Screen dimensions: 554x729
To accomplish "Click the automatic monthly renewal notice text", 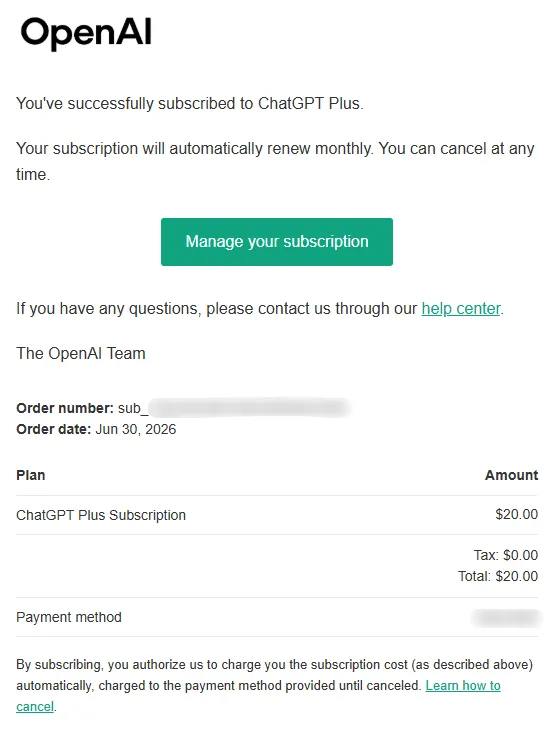I will (x=275, y=161).
